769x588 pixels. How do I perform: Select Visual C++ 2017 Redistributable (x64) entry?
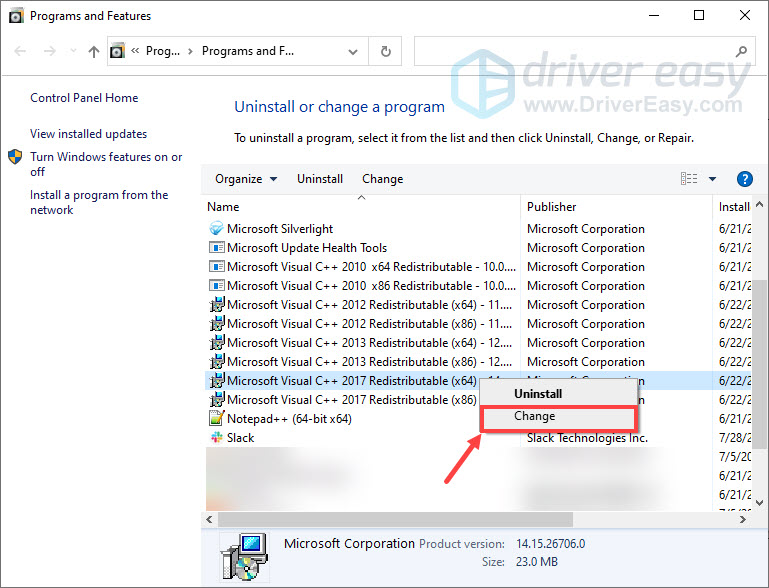point(352,381)
